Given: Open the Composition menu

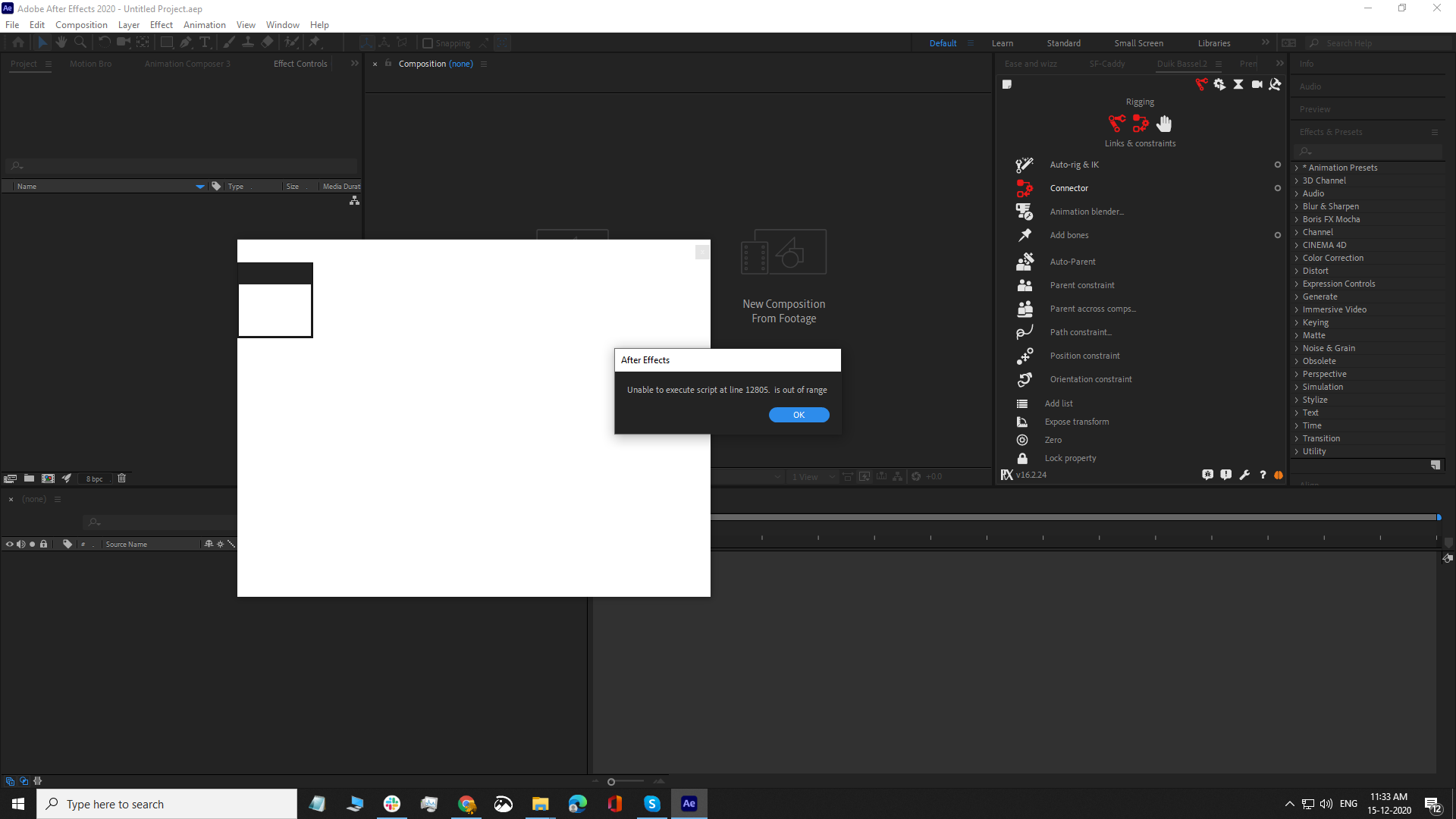Looking at the screenshot, I should tap(81, 24).
